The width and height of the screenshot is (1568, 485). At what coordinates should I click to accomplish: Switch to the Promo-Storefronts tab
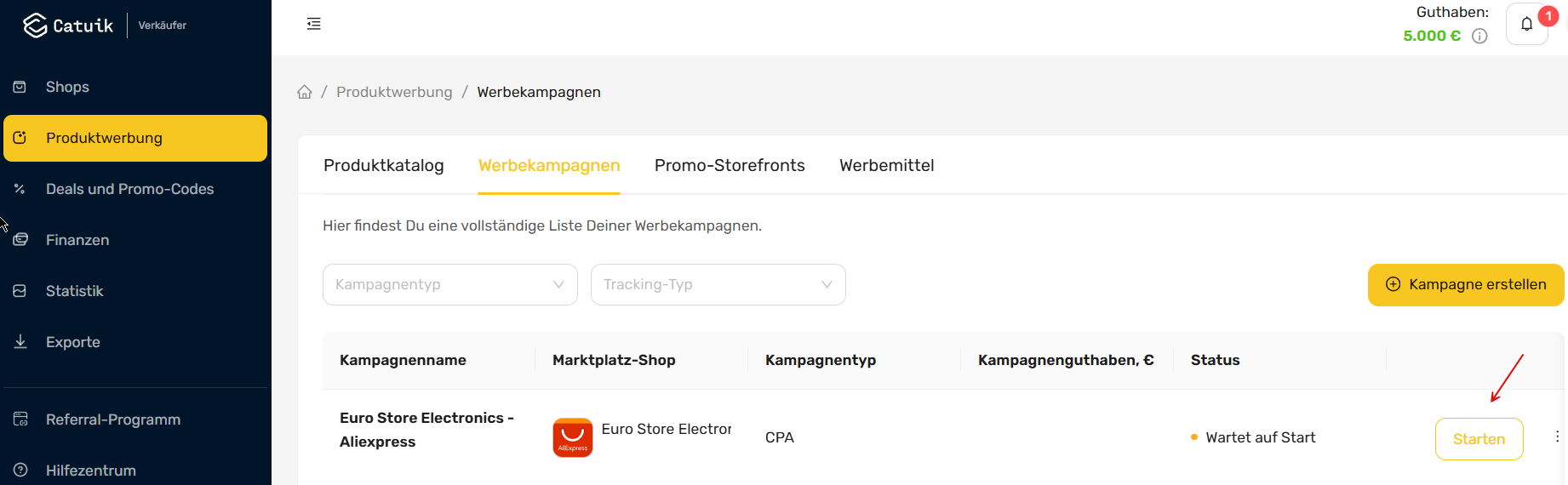coord(730,165)
